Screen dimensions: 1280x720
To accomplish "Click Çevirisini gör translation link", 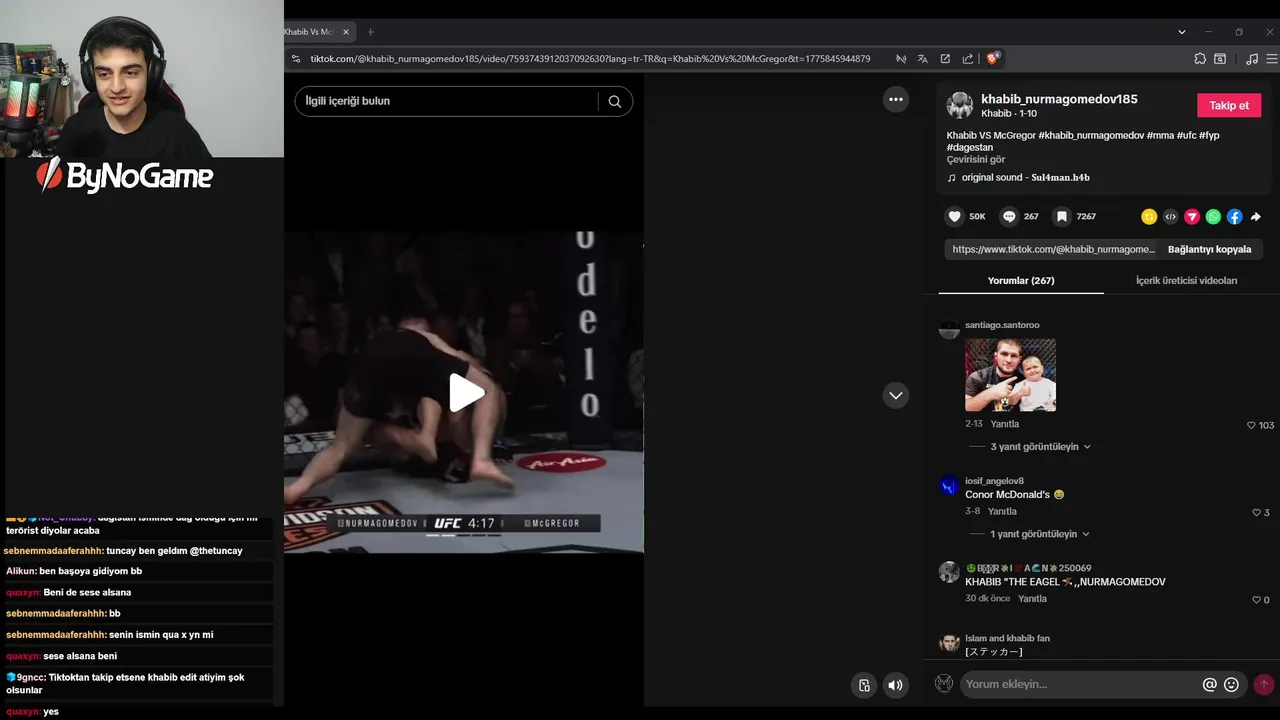I will pyautogui.click(x=976, y=159).
